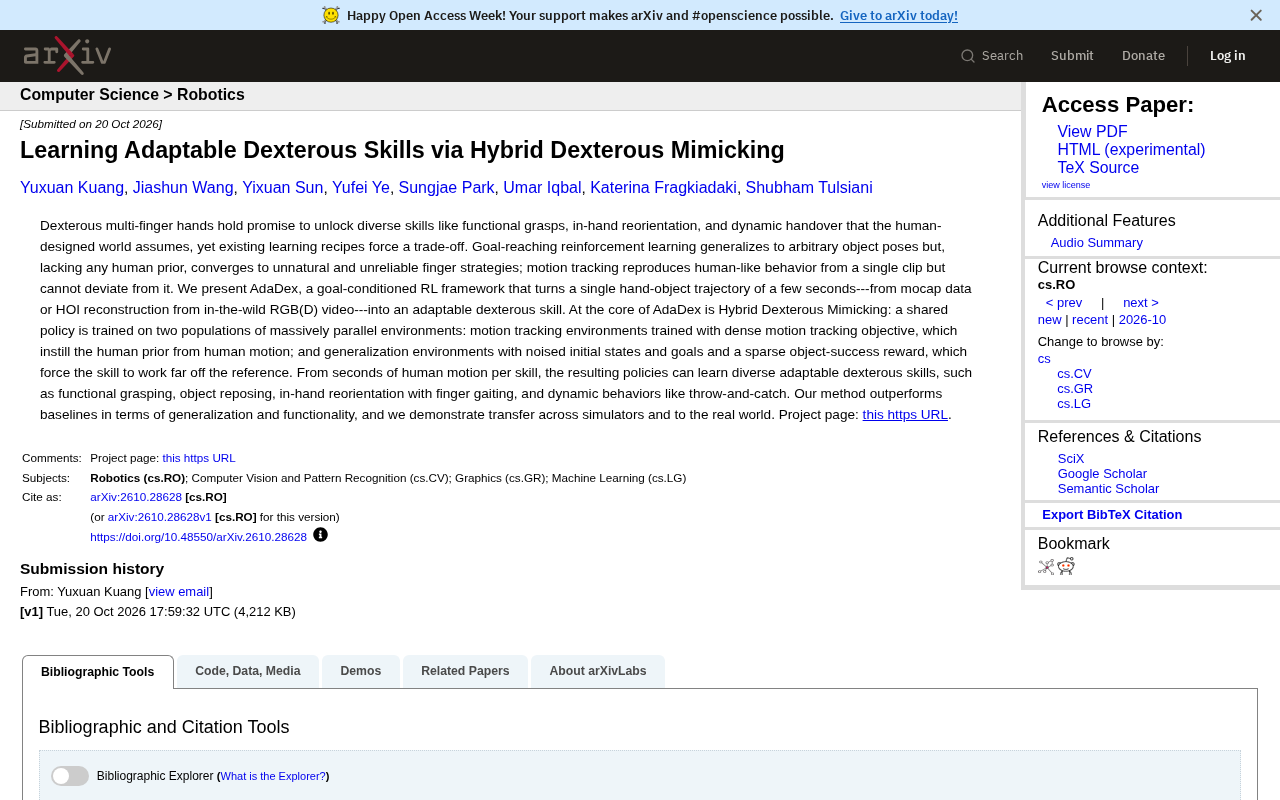This screenshot has height=800, width=1280.
Task: Open the 2026-10 listing
Action: tap(1142, 320)
